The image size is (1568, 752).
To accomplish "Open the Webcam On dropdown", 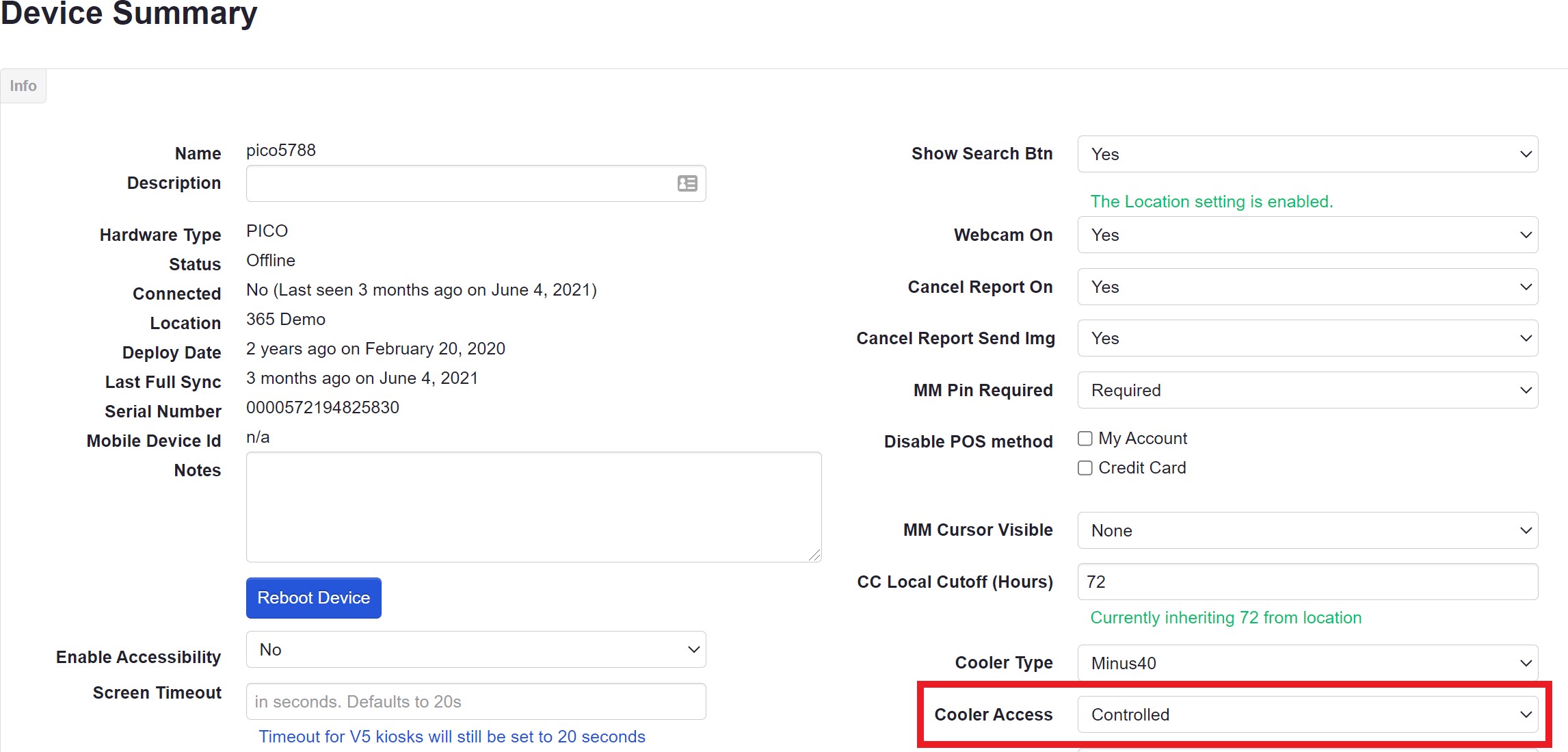I will pyautogui.click(x=1307, y=235).
